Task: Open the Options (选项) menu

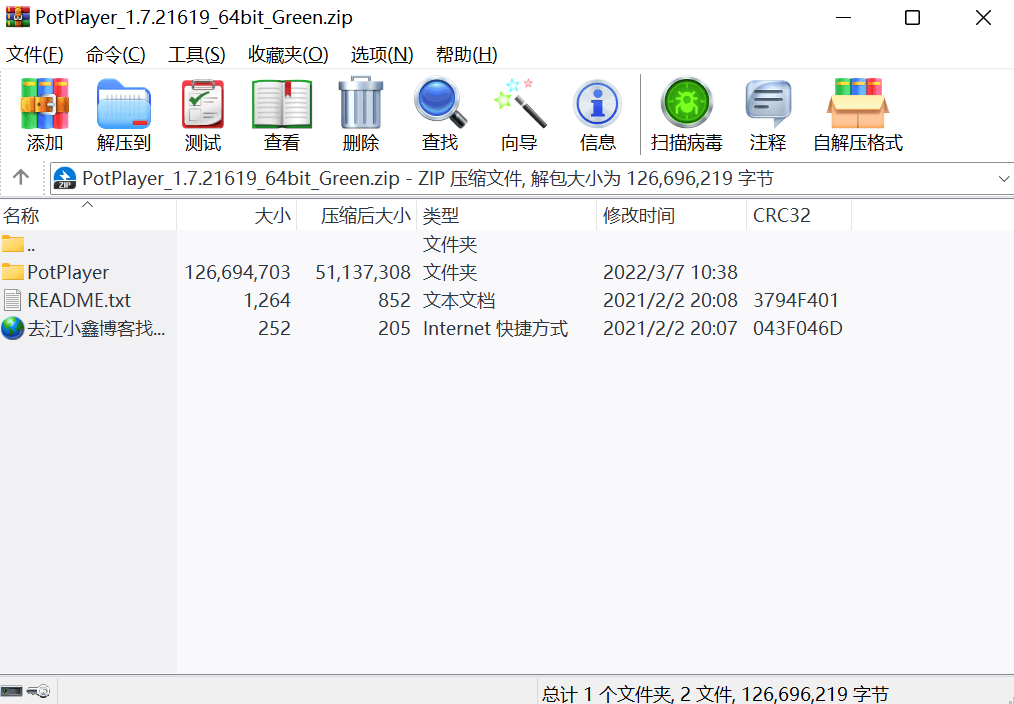Action: [381, 55]
